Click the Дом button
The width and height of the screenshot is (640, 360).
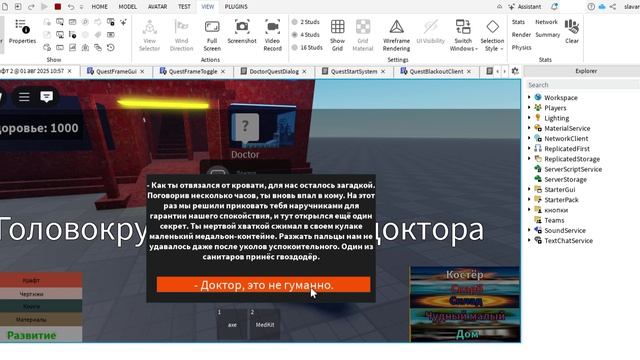[465, 334]
